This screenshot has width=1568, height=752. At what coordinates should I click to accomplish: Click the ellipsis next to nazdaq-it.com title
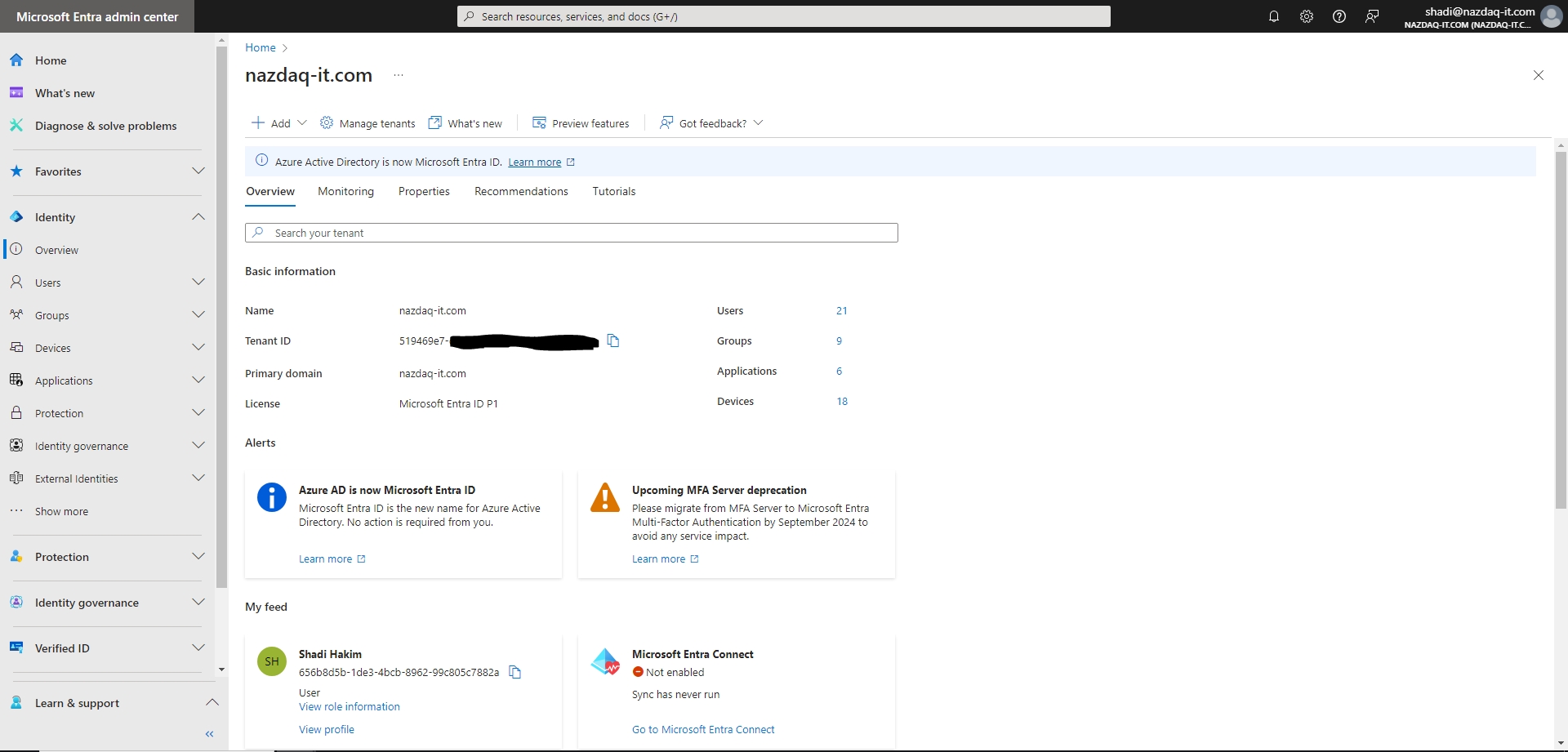click(399, 75)
